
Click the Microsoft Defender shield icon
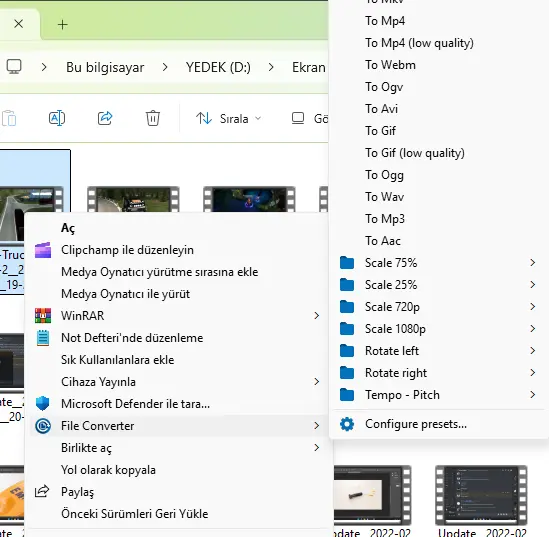tap(43, 404)
